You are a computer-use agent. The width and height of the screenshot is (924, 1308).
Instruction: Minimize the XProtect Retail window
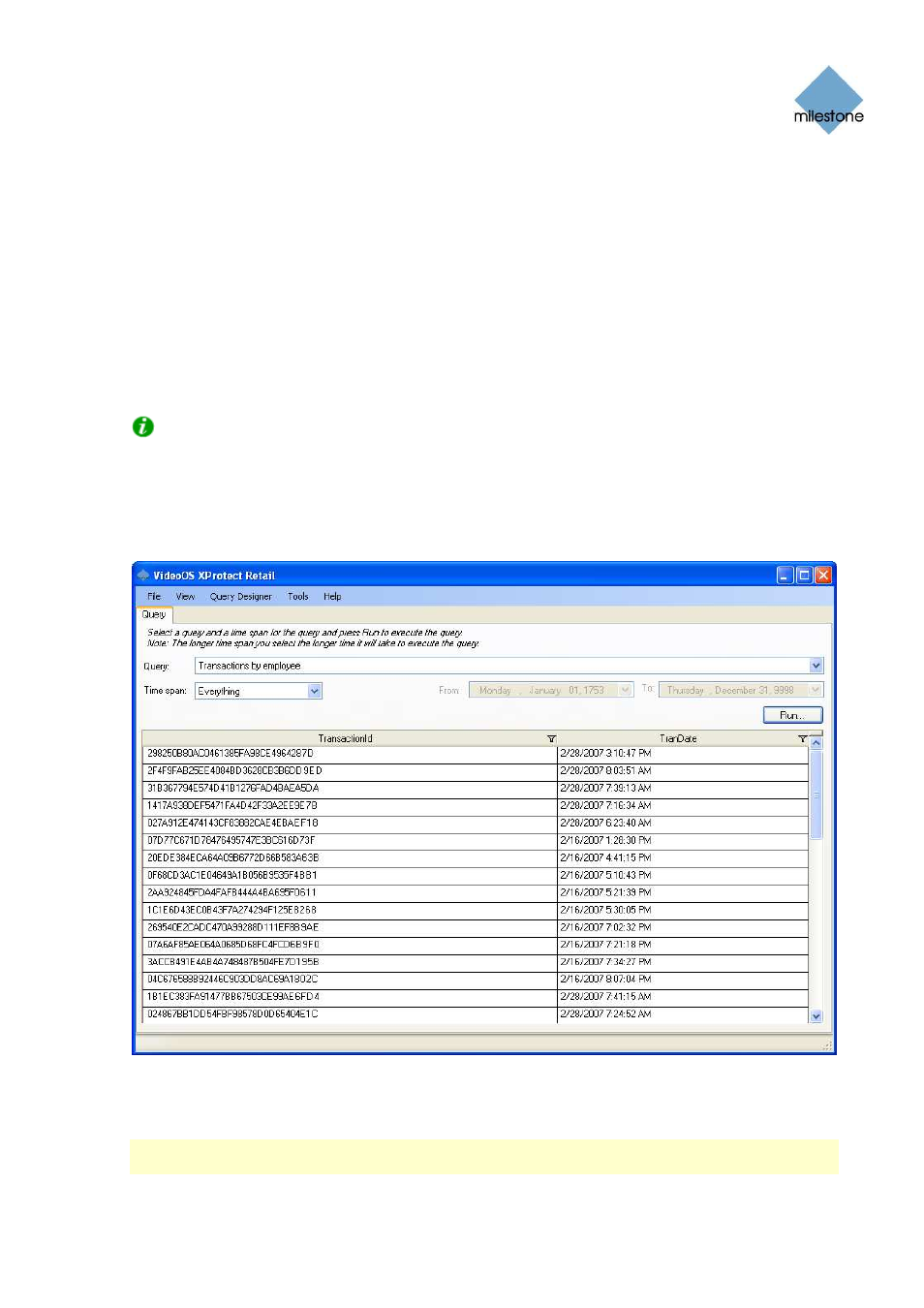point(785,576)
